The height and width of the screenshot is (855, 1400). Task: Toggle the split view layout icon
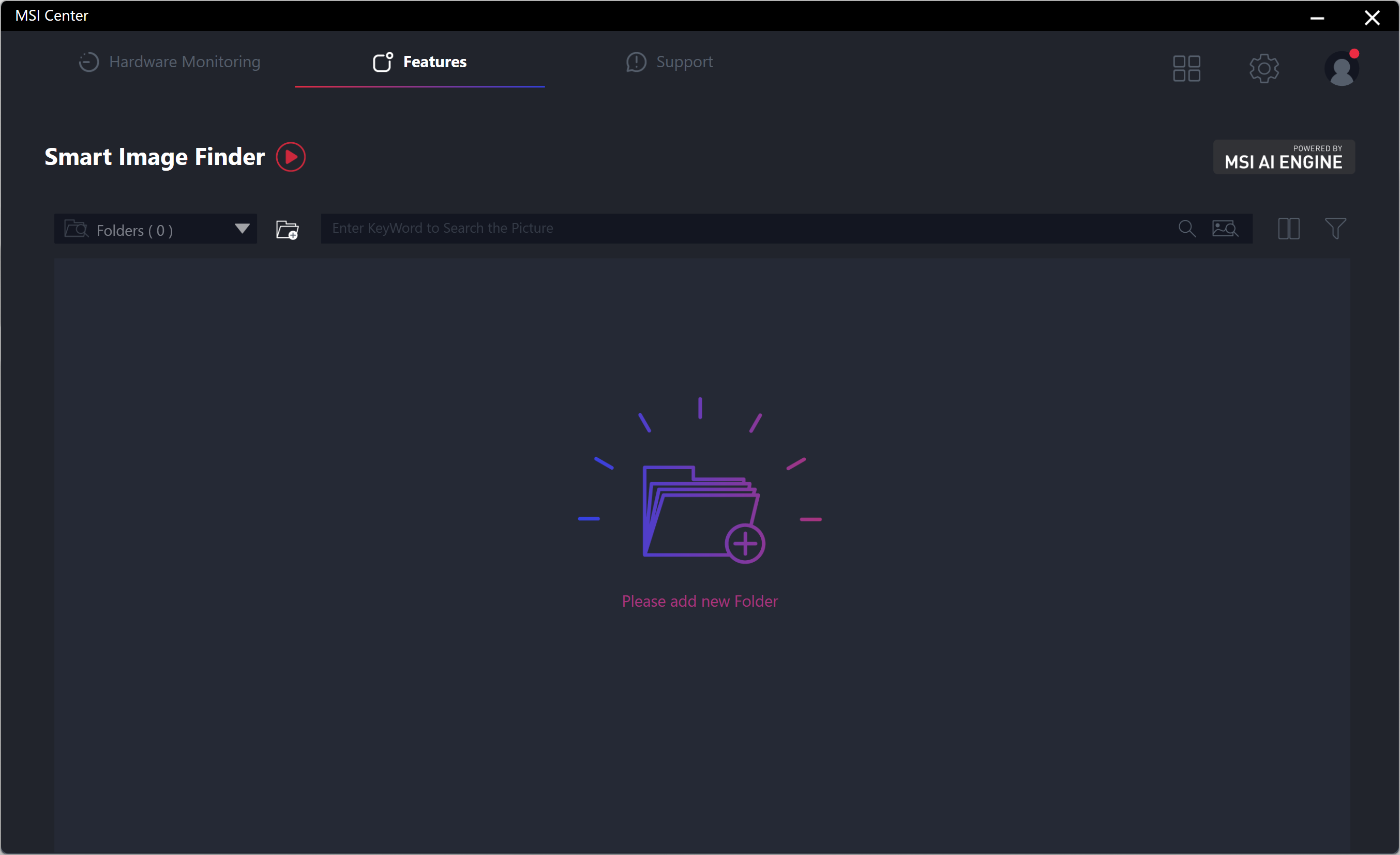pyautogui.click(x=1288, y=229)
